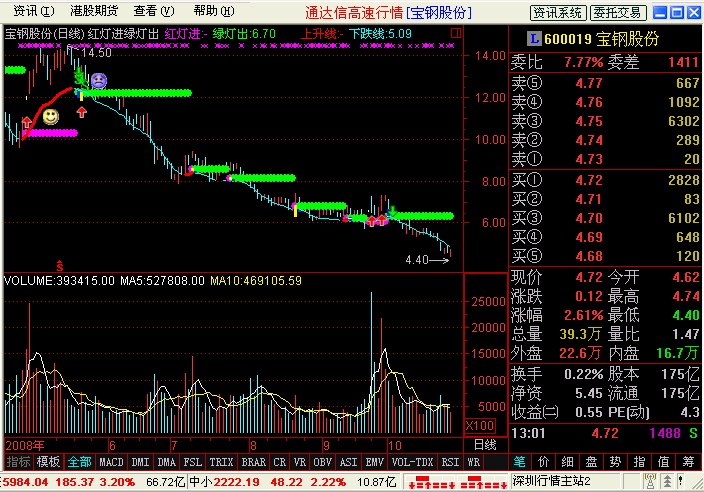704x492 pixels.
Task: Select the 笔 tab in quote panel
Action: tap(520, 462)
